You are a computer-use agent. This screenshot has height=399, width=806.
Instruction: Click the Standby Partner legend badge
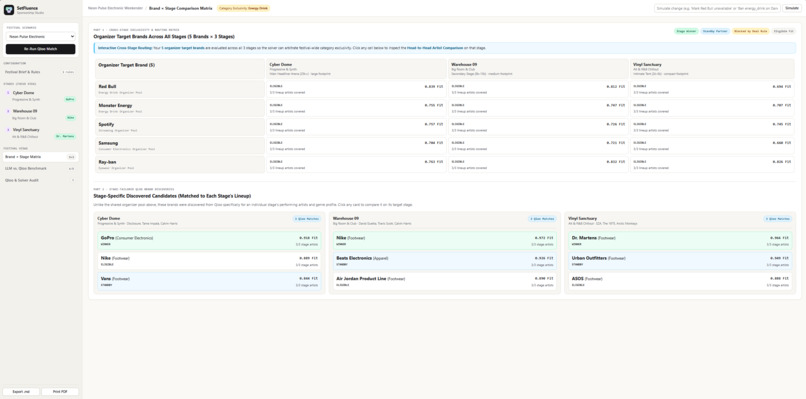[716, 31]
